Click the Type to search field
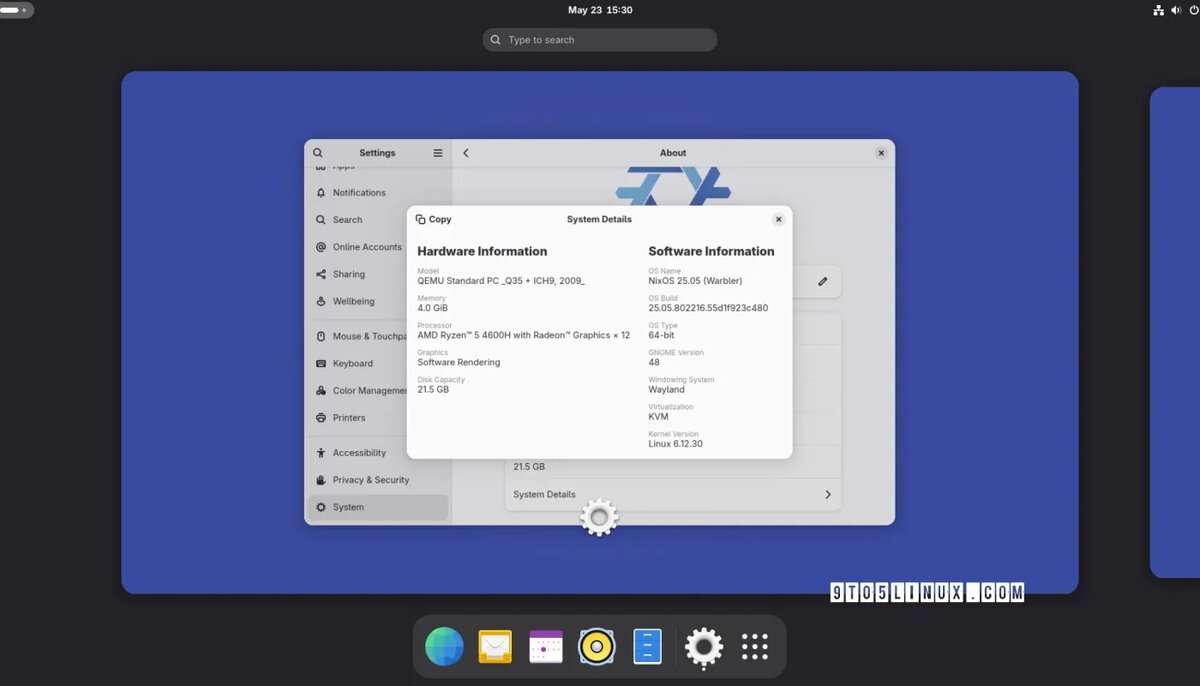The height and width of the screenshot is (686, 1200). click(x=599, y=39)
